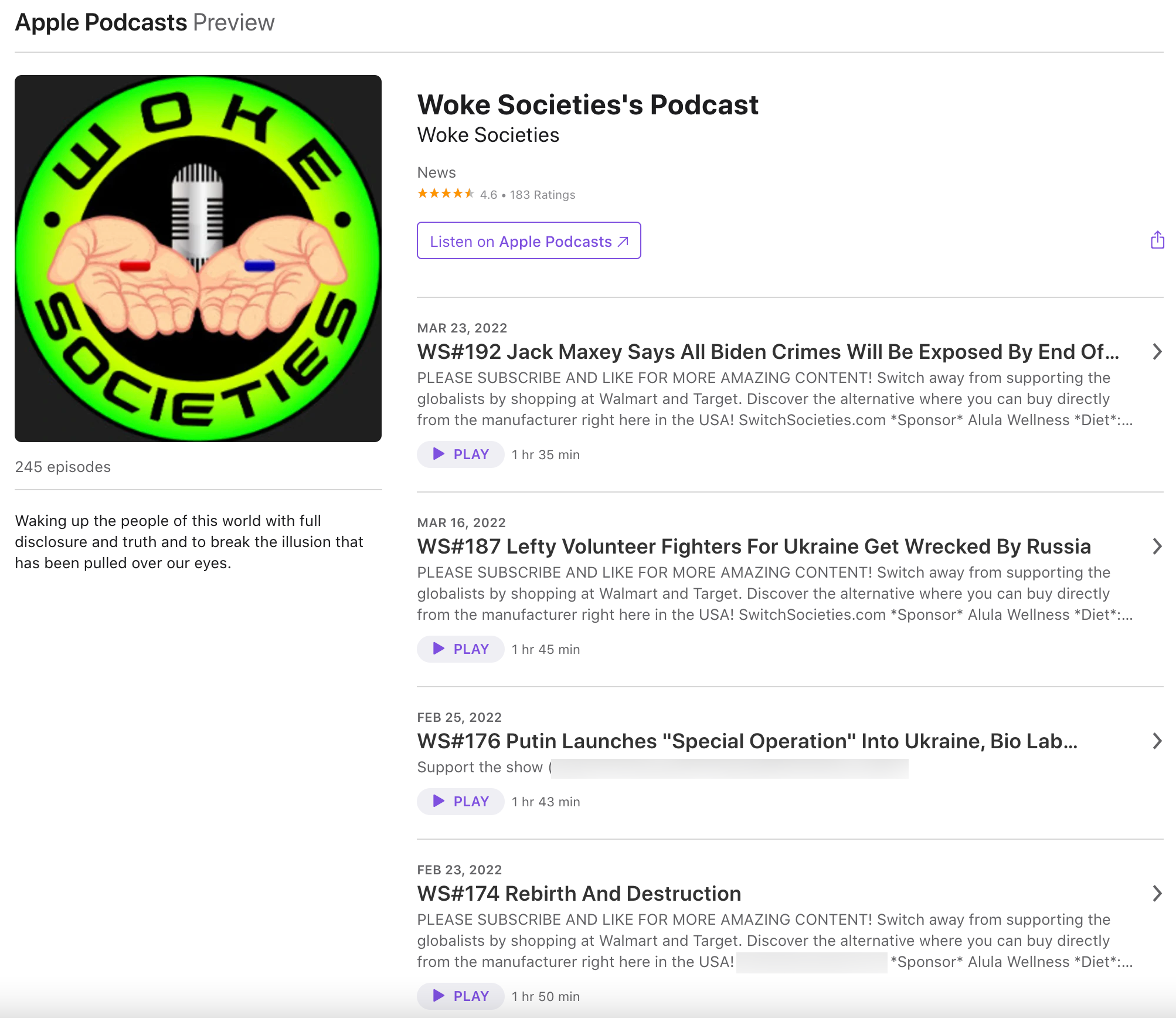Expand the WS#174 episode chevron arrow
Screen dimensions: 1176x1018
point(1157,894)
